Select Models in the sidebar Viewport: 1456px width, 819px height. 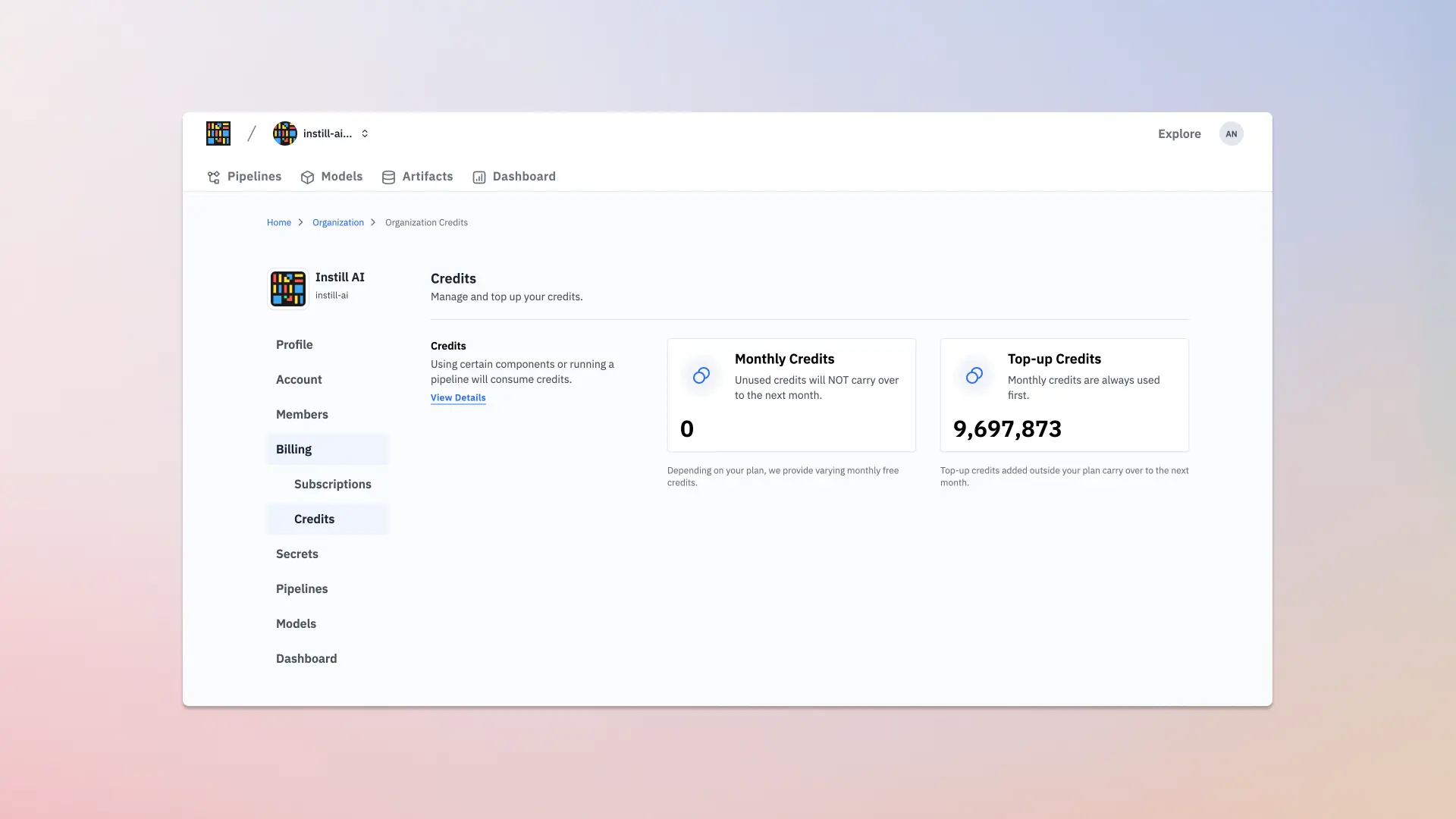(x=328, y=623)
